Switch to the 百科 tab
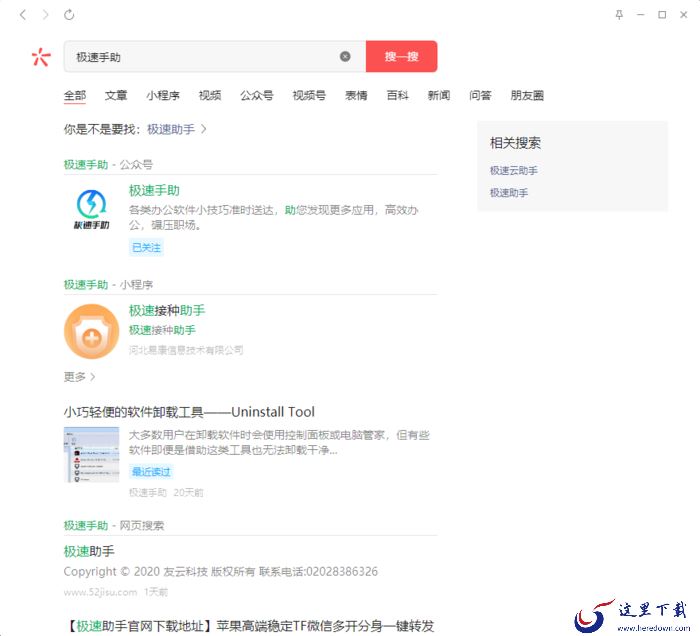Screen dimensions: 700x636 (397, 95)
